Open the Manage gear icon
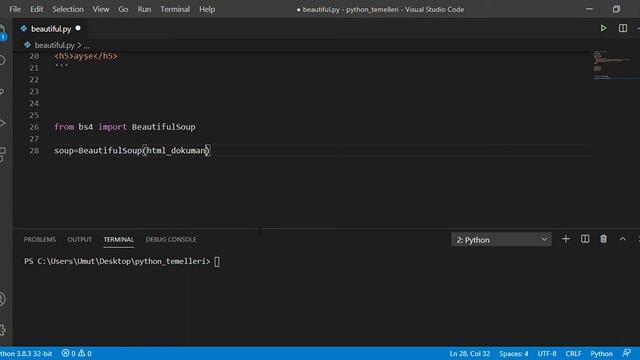Screen dimensions: 640x360 click(2, 330)
